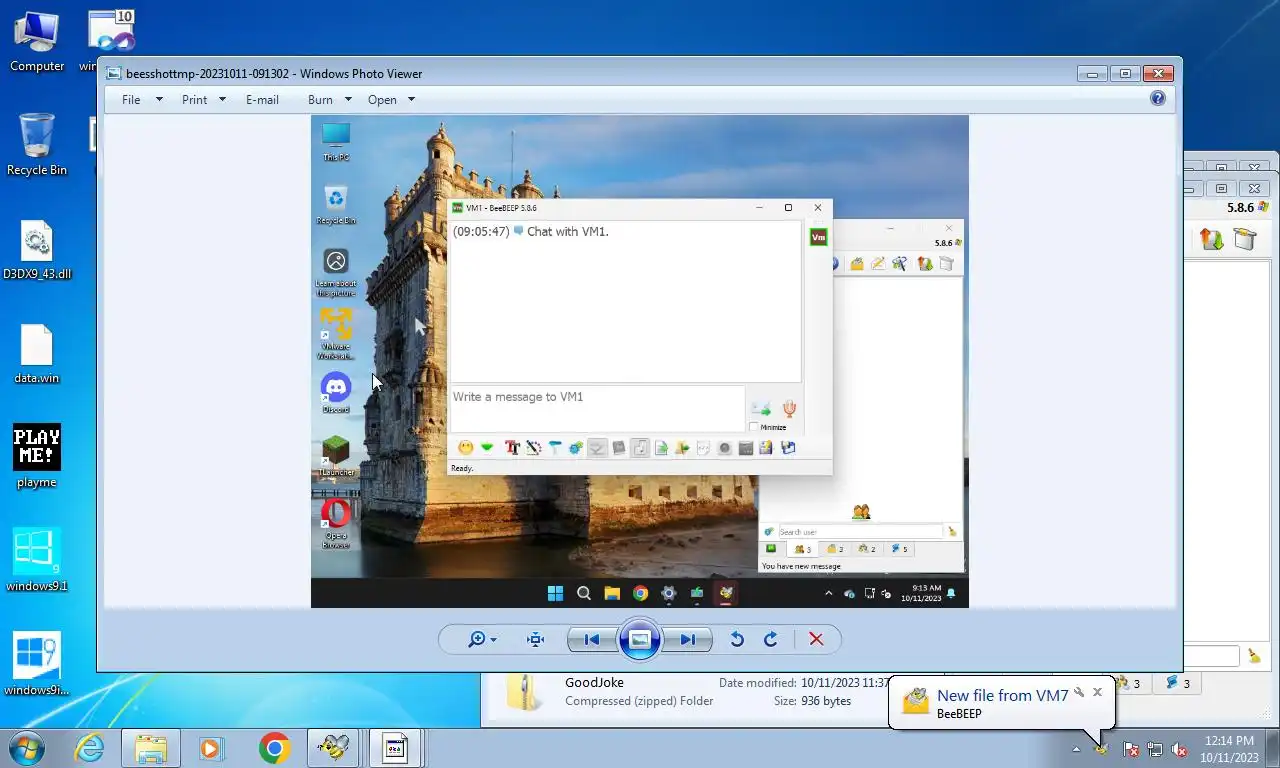Open the File menu in Photo Viewer
Viewport: 1280px width, 768px height.
[142, 99]
